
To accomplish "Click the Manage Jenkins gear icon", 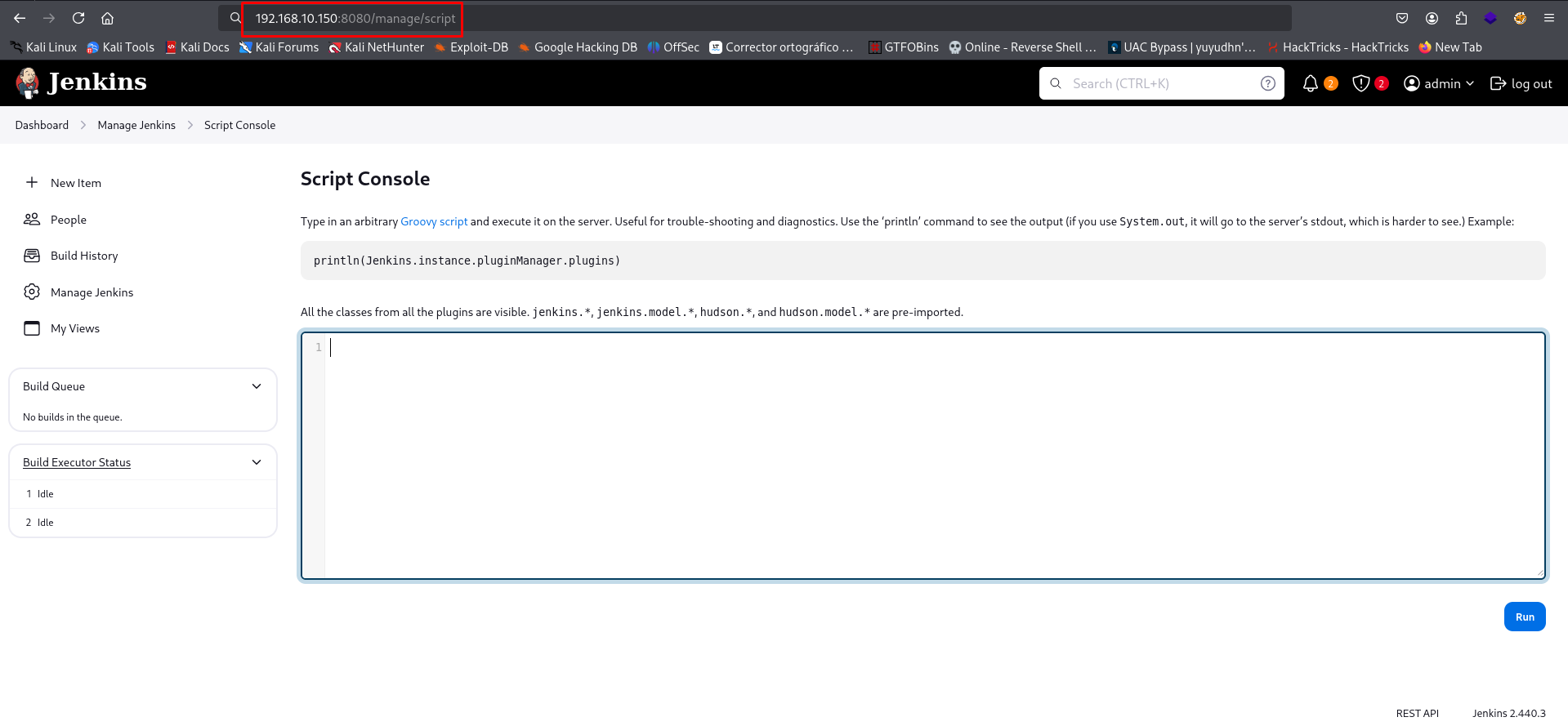I will [x=32, y=292].
